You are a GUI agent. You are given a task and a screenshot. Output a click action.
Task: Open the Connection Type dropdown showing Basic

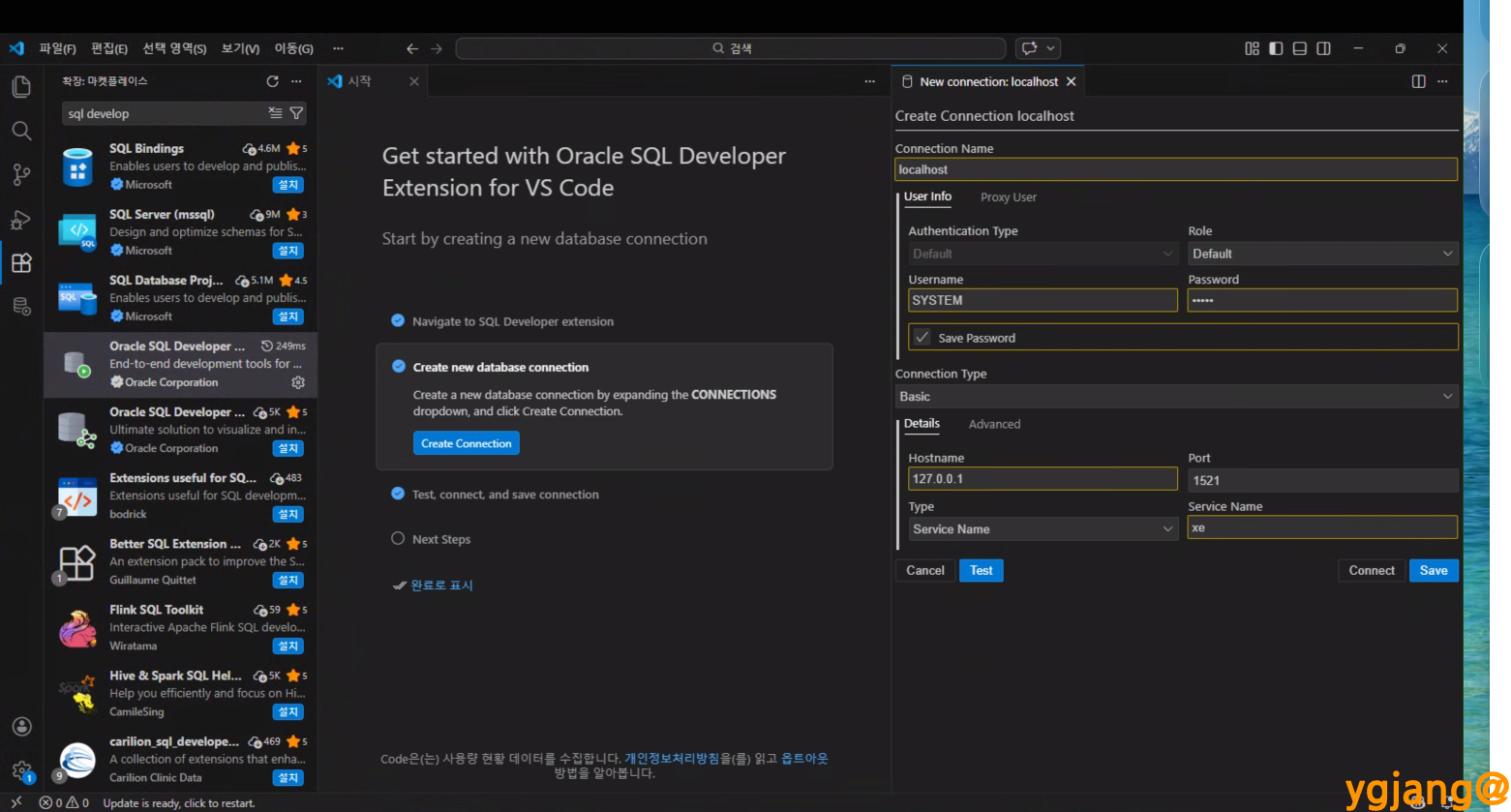(1176, 396)
